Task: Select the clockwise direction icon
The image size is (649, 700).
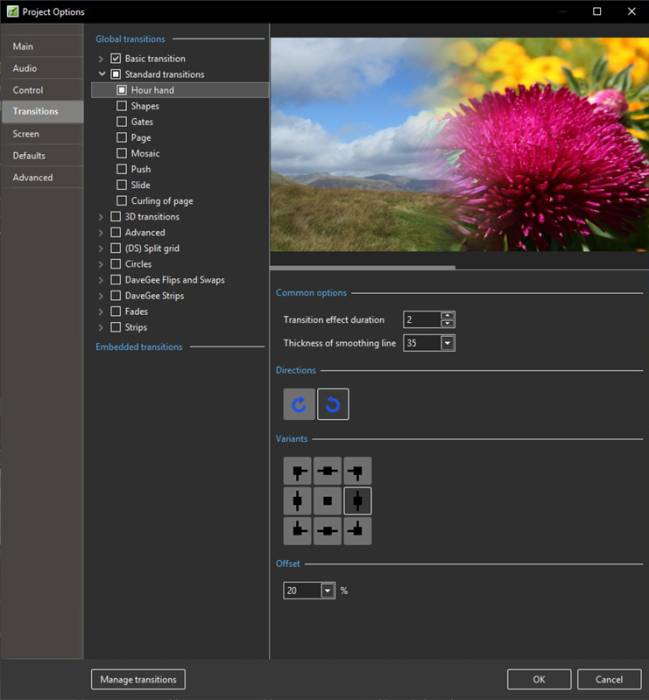Action: (299, 404)
